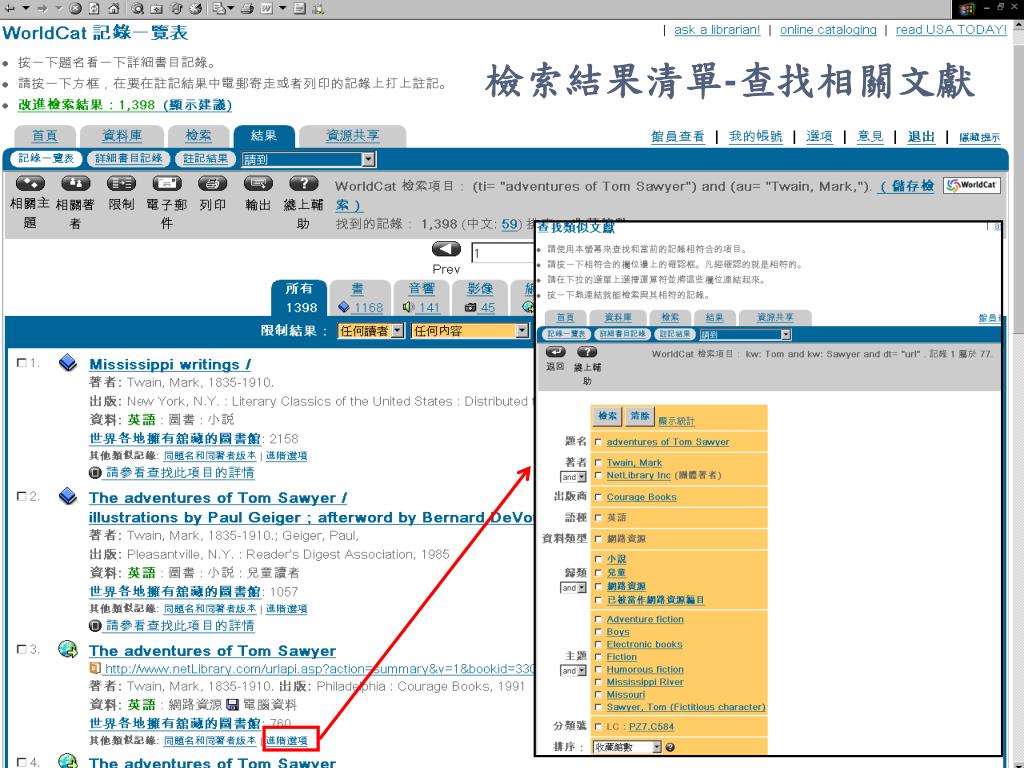Tick the Adventure fiction subject checkbox
Image resolution: width=1024 pixels, height=768 pixels.
[598, 619]
